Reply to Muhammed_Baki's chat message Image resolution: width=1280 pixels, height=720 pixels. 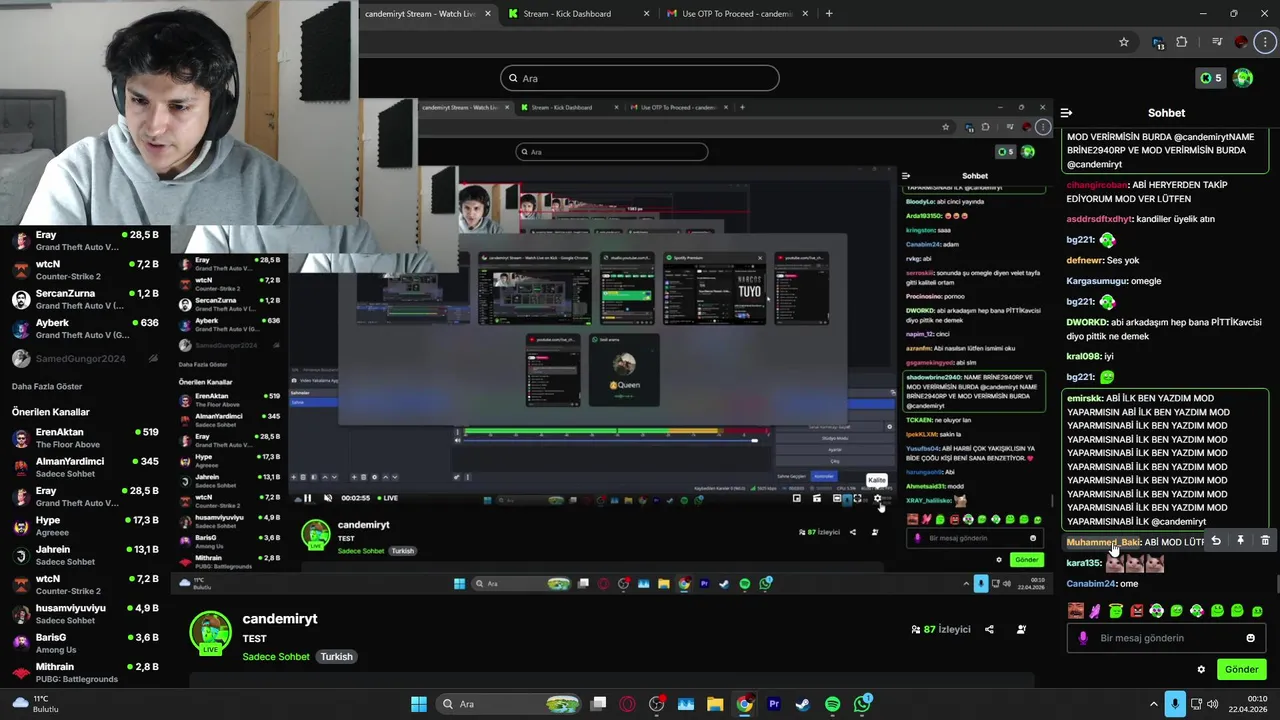pos(1216,541)
